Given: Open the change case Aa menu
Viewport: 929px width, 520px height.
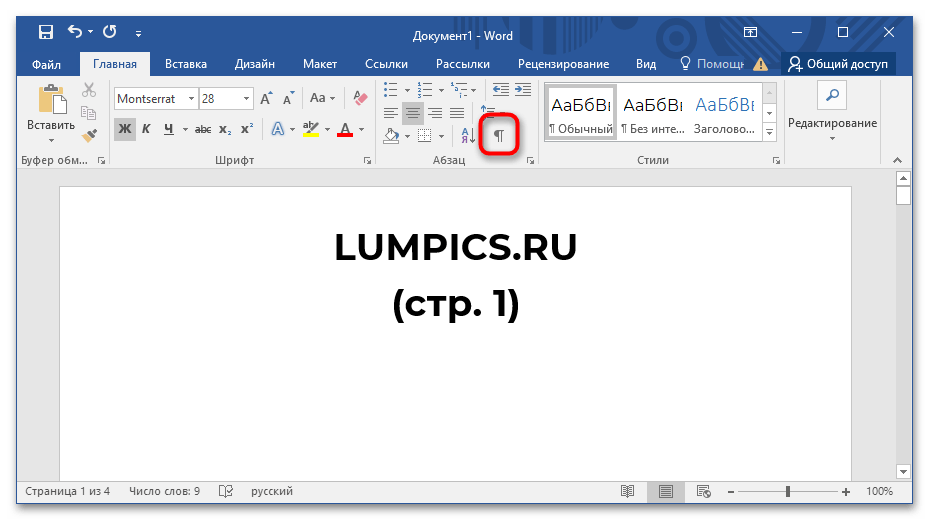Looking at the screenshot, I should (322, 98).
